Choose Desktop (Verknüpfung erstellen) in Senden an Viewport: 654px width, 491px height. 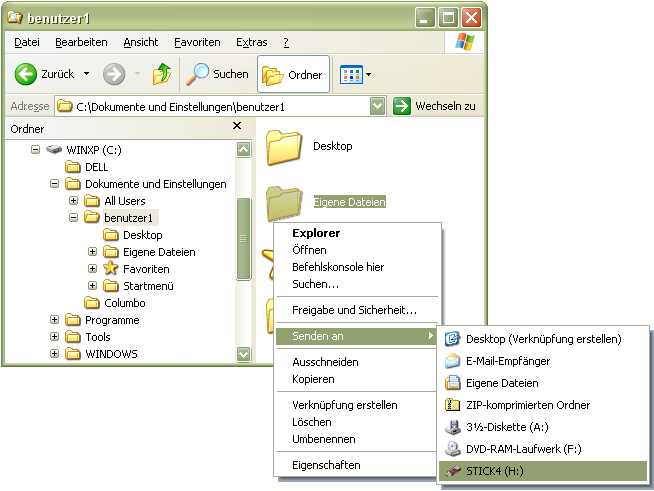[543, 339]
